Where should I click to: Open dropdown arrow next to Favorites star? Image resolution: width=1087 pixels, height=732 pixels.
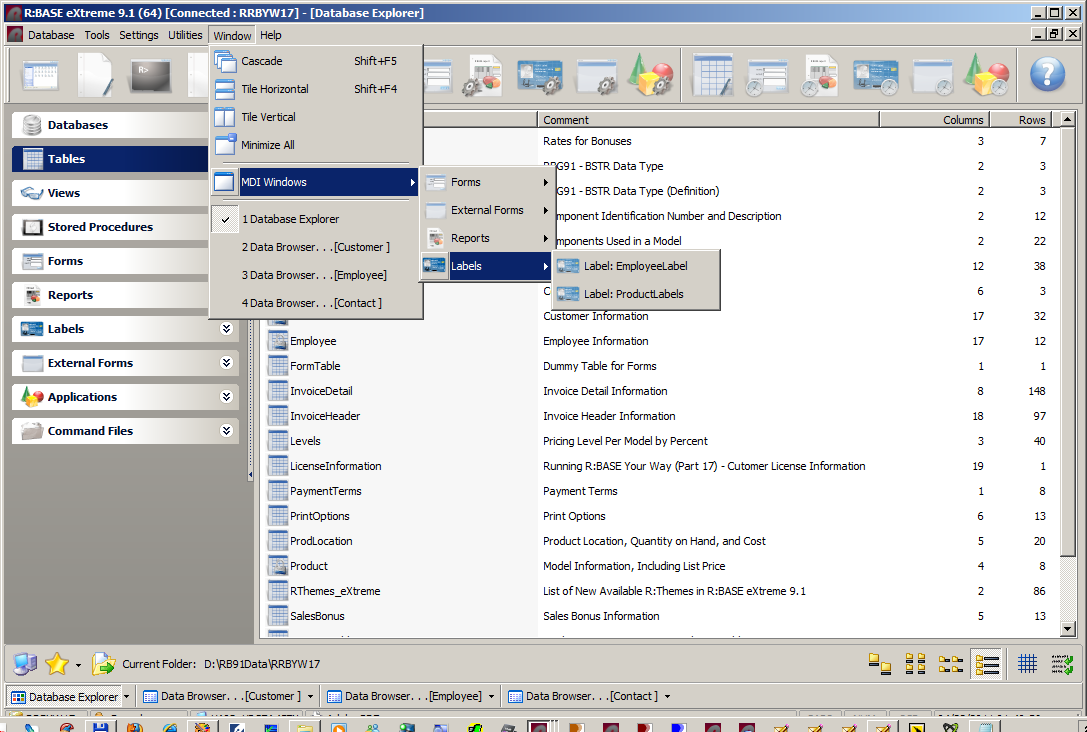[78, 664]
